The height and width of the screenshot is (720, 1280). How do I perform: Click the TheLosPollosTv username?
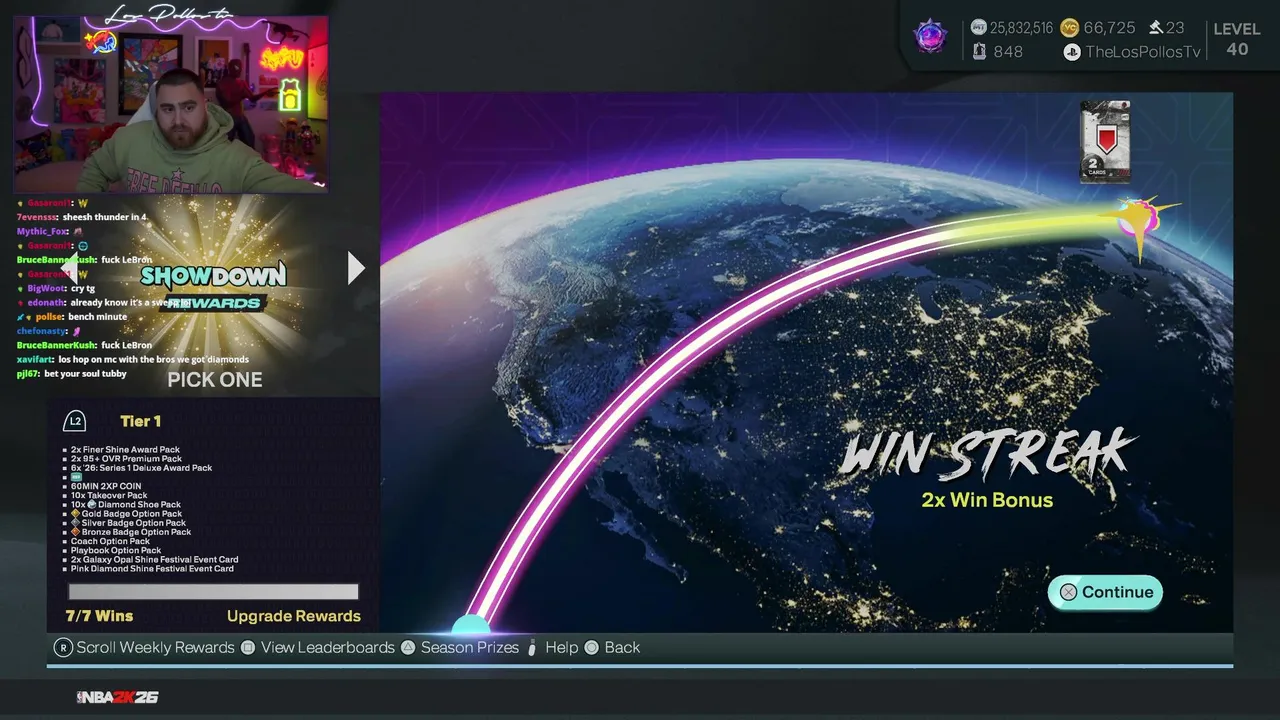[1143, 52]
